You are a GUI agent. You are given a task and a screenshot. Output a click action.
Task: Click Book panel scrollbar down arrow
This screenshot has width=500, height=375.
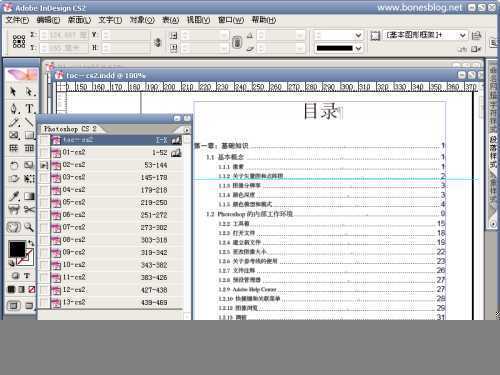click(x=187, y=315)
